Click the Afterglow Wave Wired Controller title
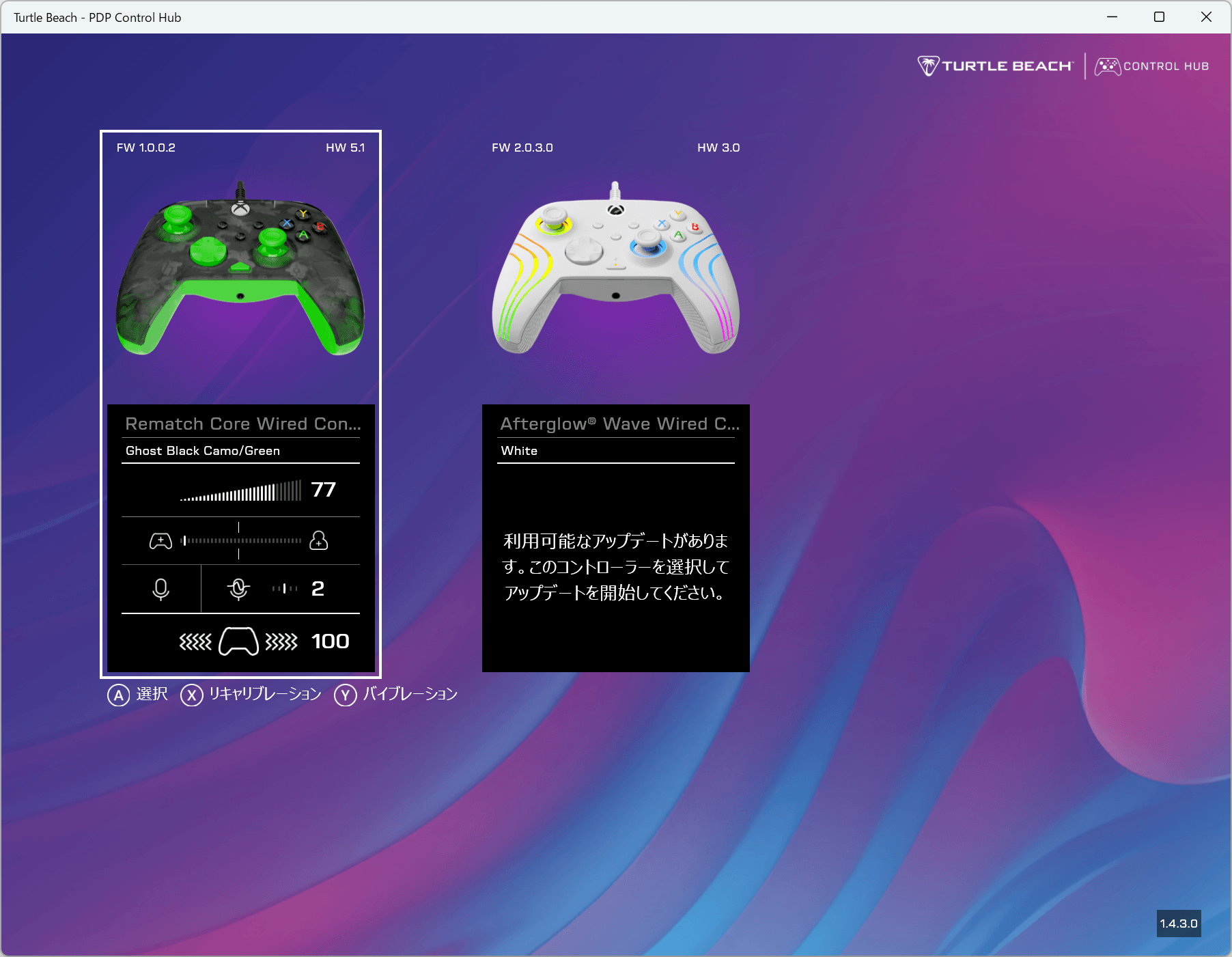1232x957 pixels. pyautogui.click(x=619, y=424)
